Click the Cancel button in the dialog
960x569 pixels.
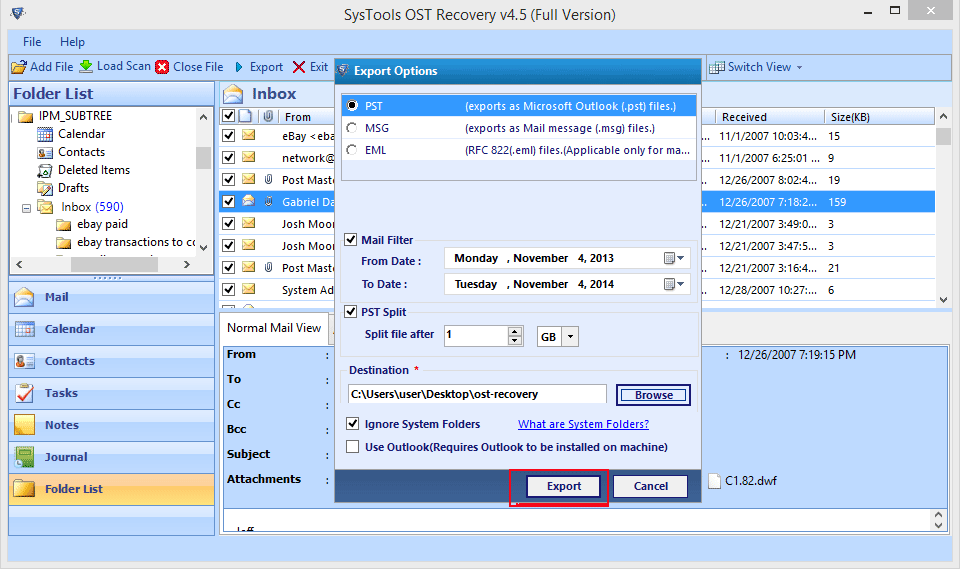coord(650,486)
